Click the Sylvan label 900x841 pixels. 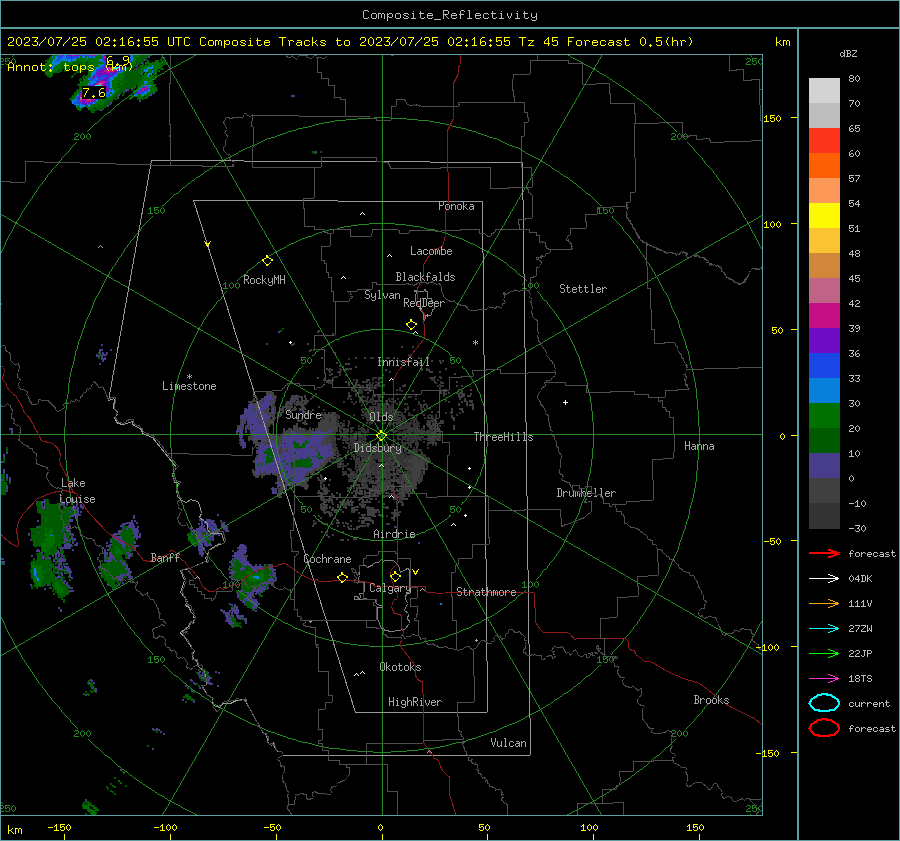click(382, 295)
